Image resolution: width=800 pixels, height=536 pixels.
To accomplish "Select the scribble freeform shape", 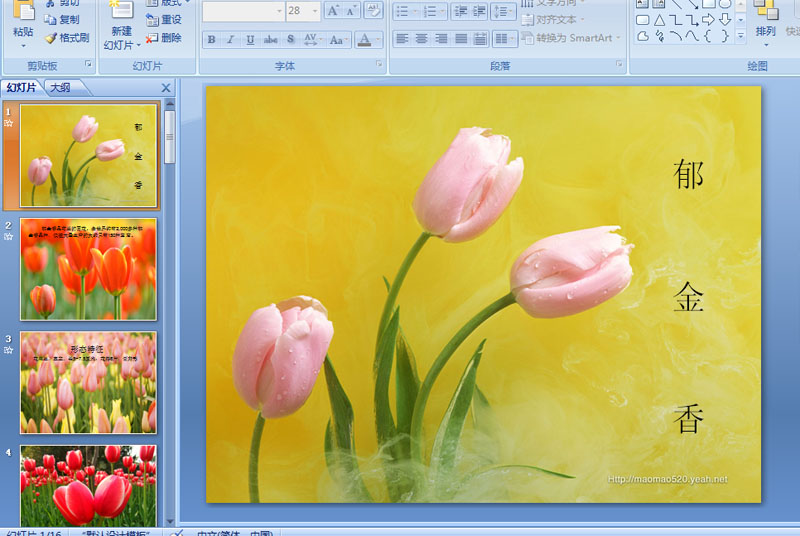I will [659, 36].
